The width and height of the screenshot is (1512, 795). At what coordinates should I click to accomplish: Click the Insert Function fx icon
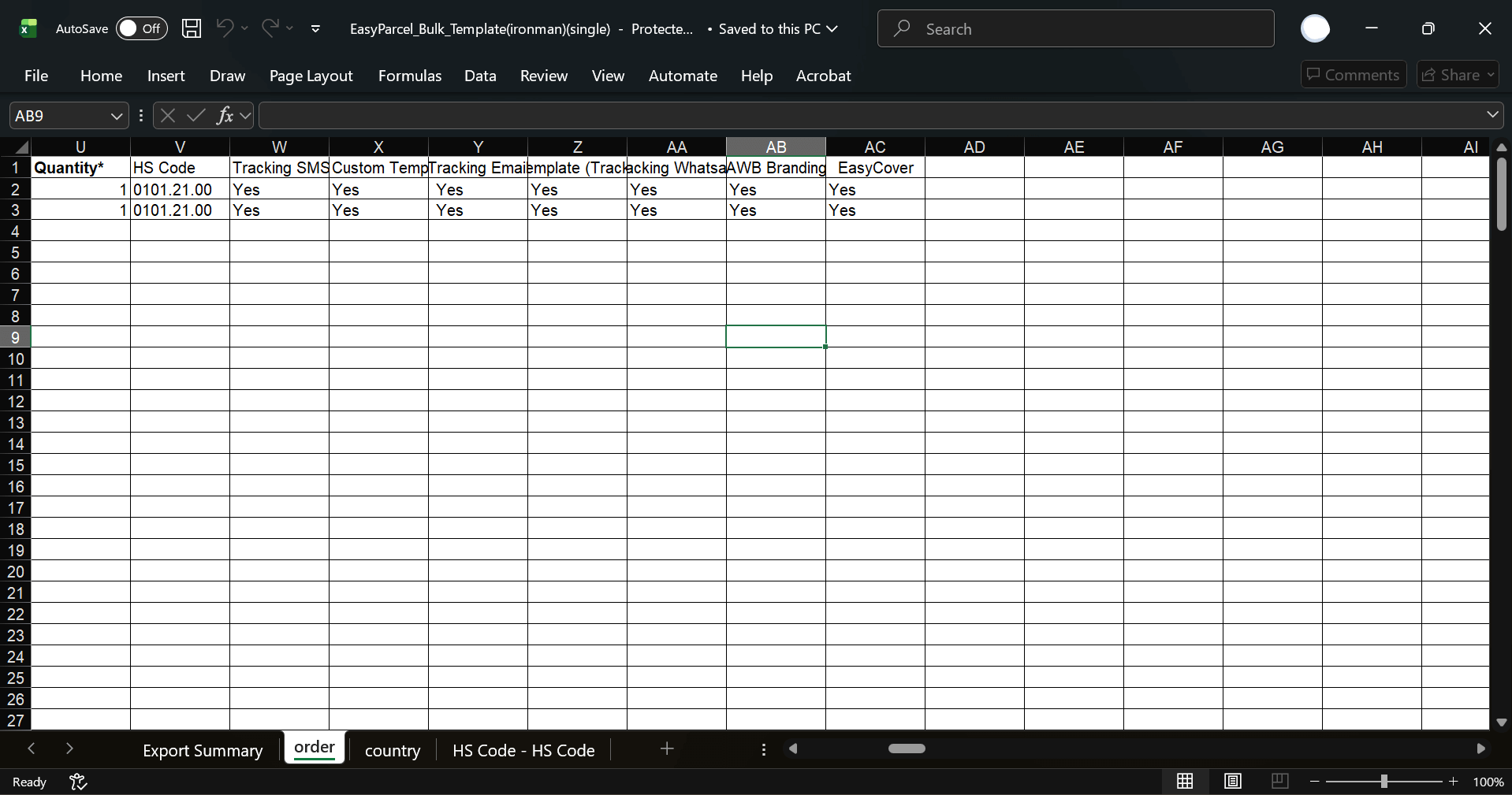(225, 116)
